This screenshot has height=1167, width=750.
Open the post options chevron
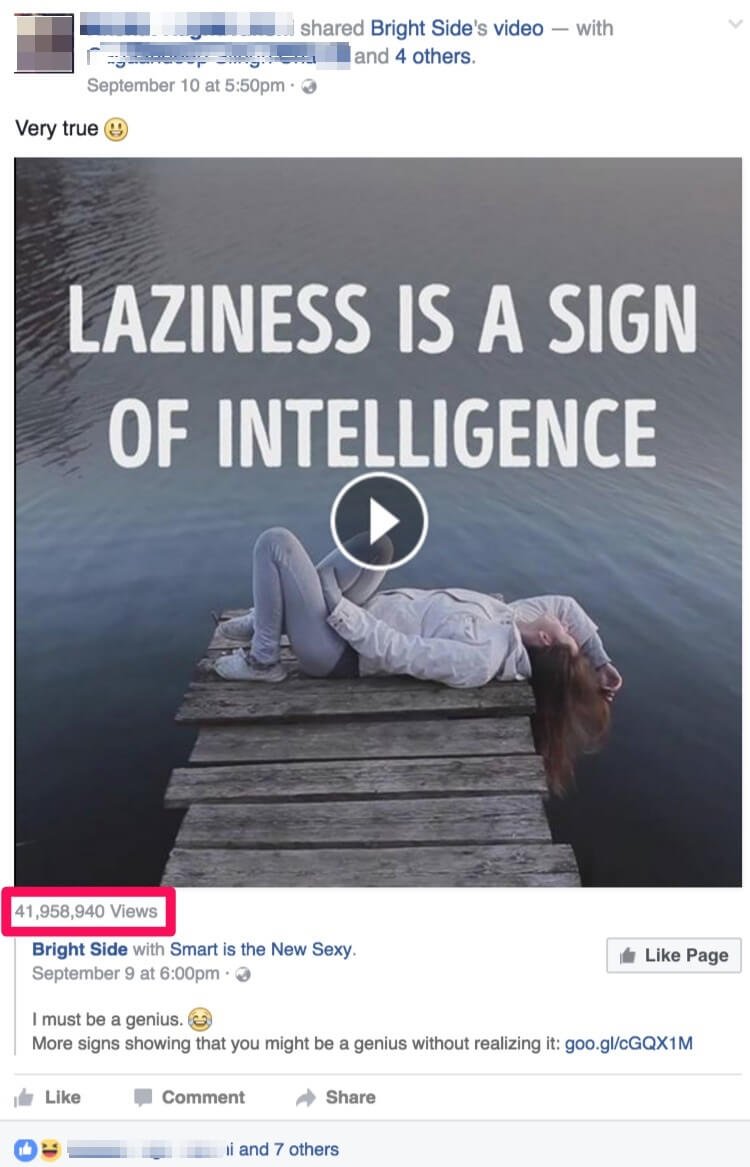(x=735, y=25)
